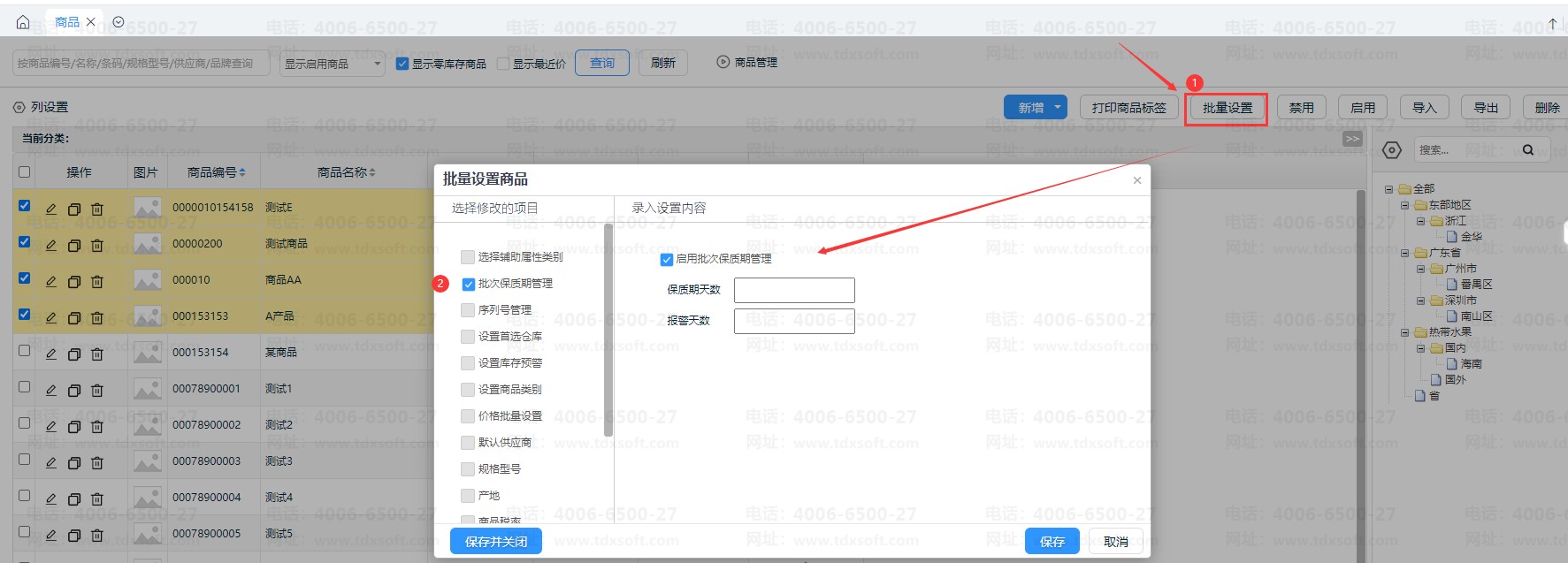Screen dimensions: 1568x563
Task: Select 南山区 in the category tree
Action: pyautogui.click(x=1477, y=316)
